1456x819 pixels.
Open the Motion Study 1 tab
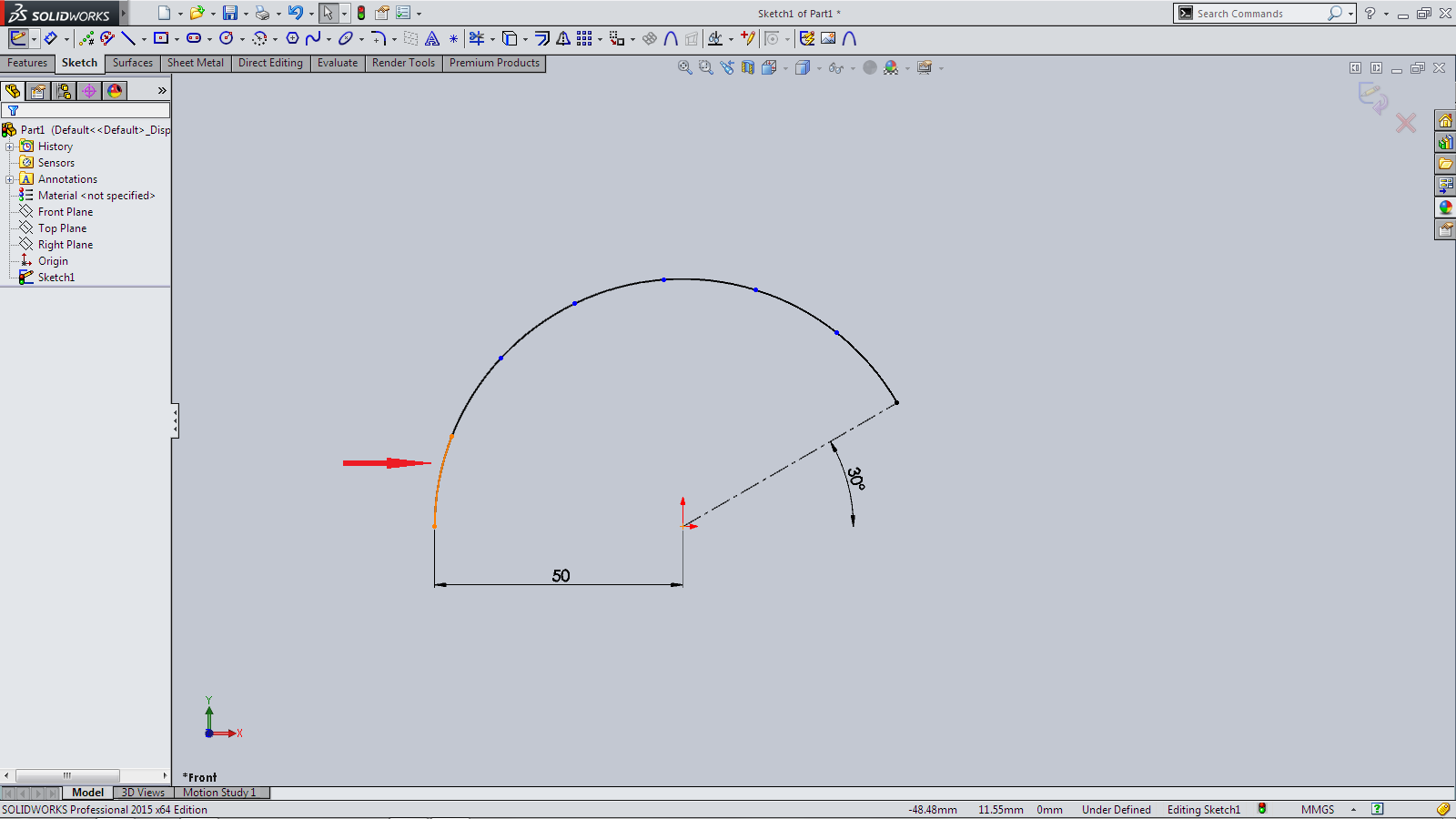pos(219,793)
